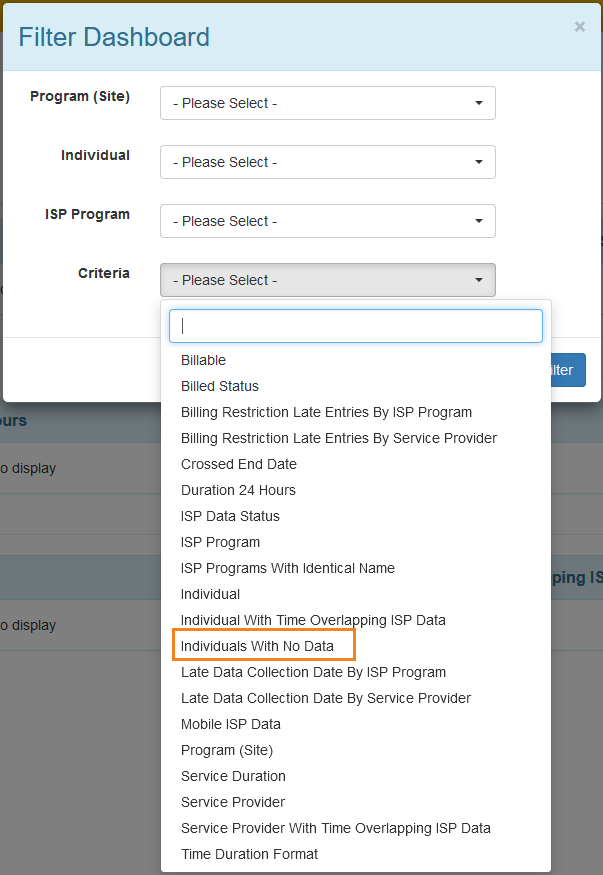This screenshot has width=603, height=875.
Task: Expand the ISP Program dropdown
Action: coord(327,221)
